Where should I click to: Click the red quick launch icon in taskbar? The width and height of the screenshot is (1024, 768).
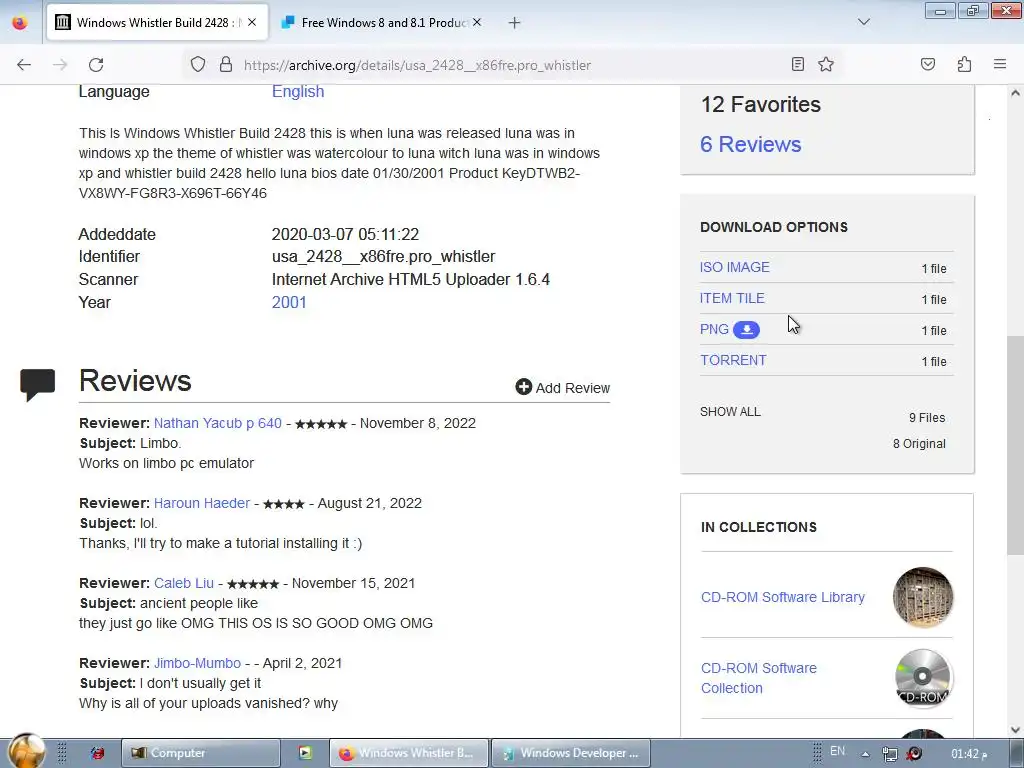tap(97, 753)
